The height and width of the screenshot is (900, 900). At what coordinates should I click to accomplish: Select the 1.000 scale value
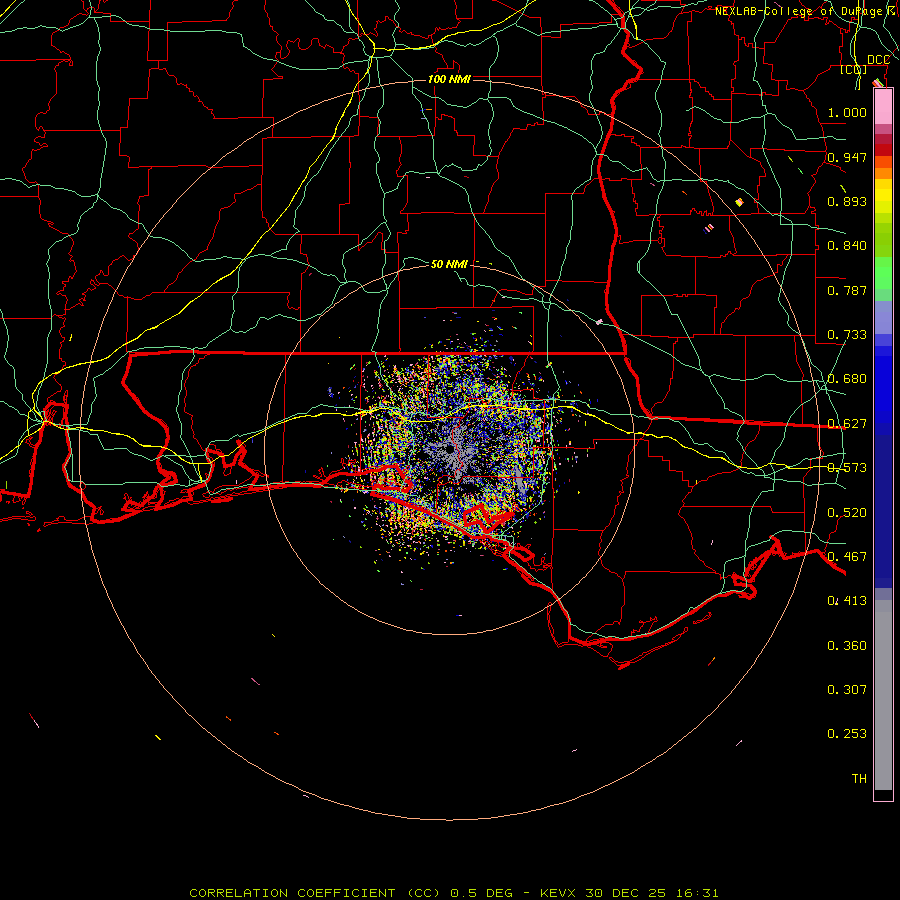point(847,112)
